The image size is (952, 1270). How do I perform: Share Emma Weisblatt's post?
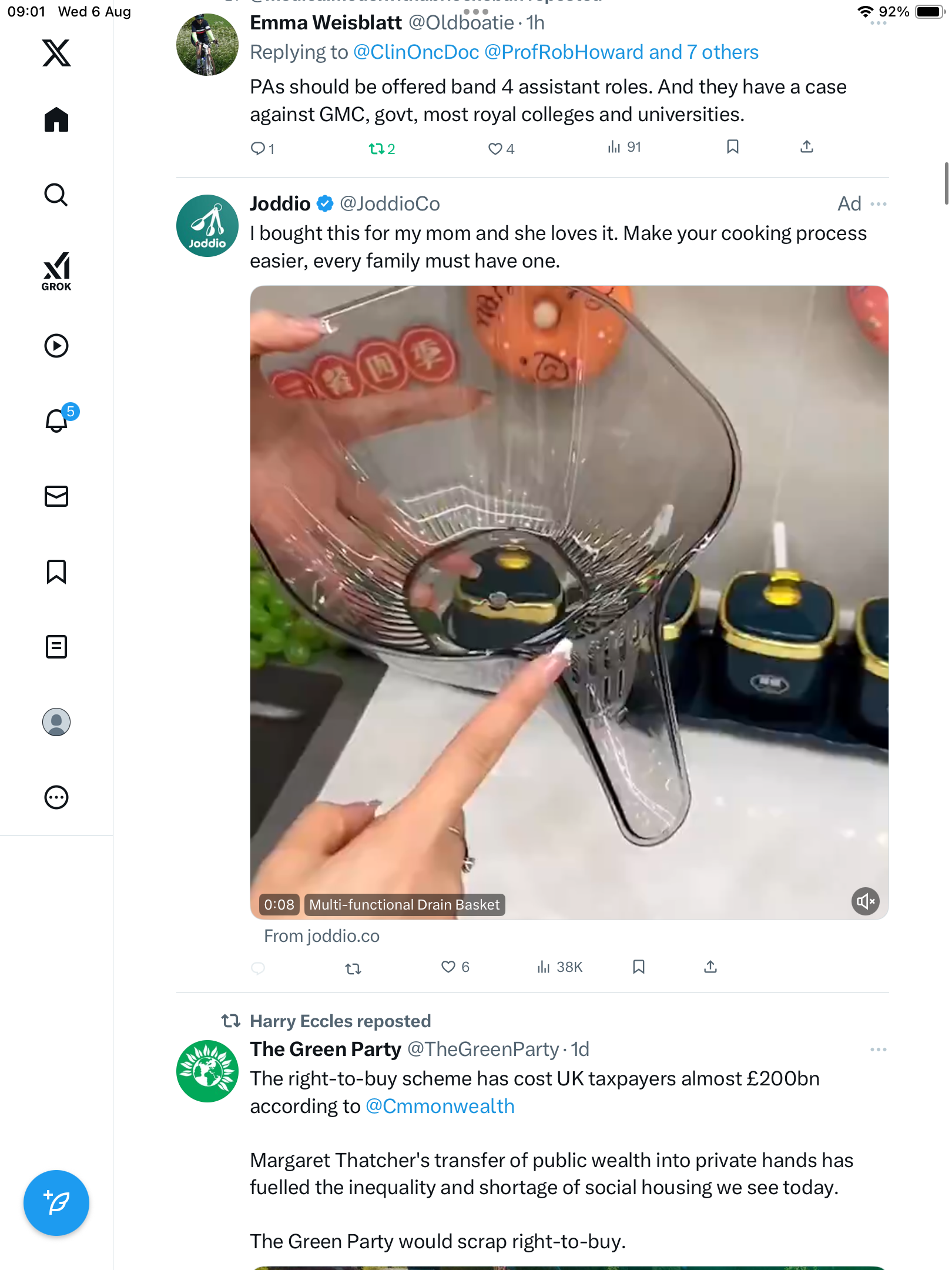pos(807,147)
